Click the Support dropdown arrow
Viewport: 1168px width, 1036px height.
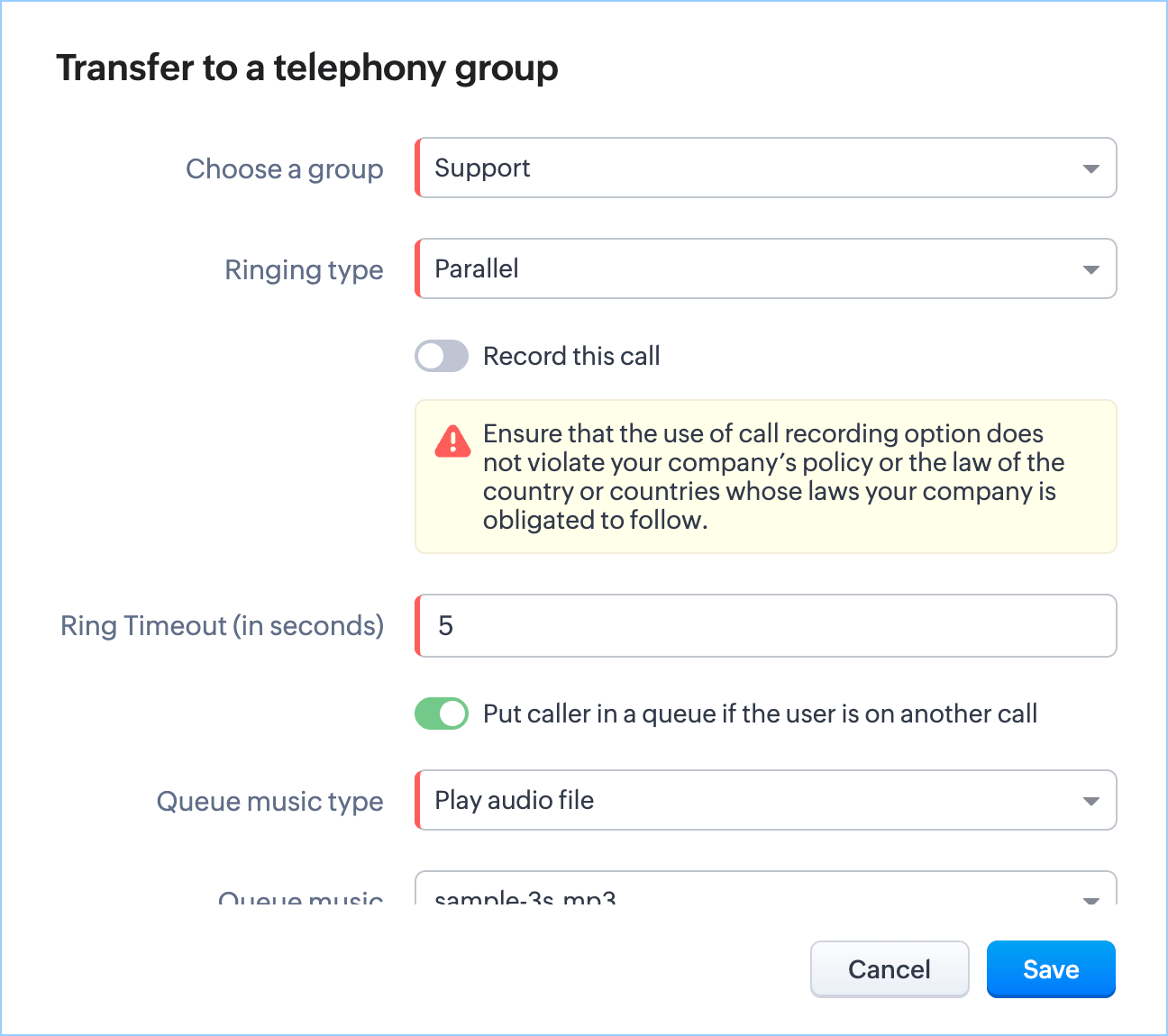(1090, 168)
